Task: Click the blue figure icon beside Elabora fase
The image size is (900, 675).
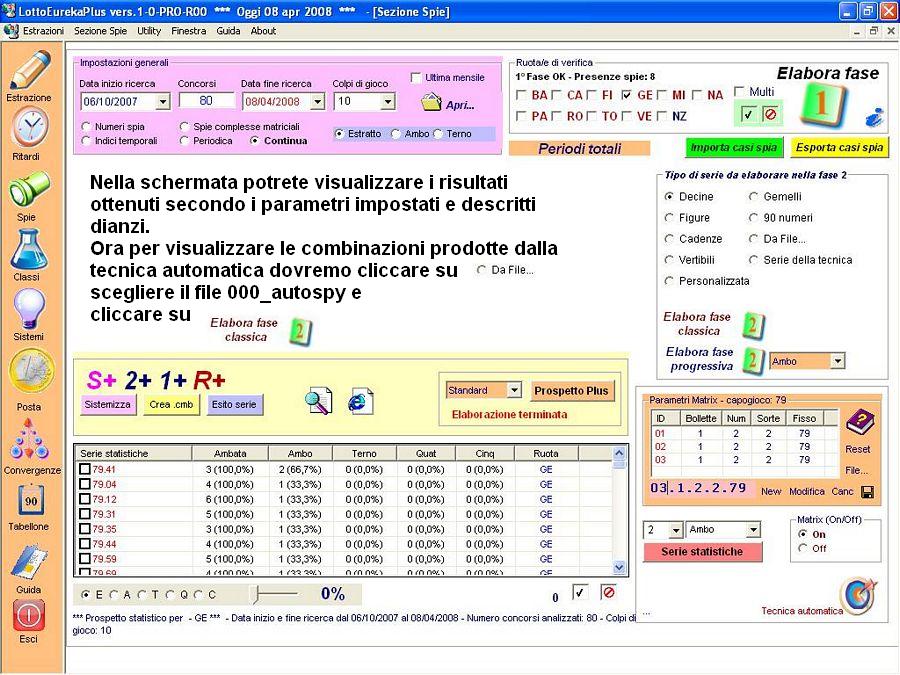Action: point(874,117)
